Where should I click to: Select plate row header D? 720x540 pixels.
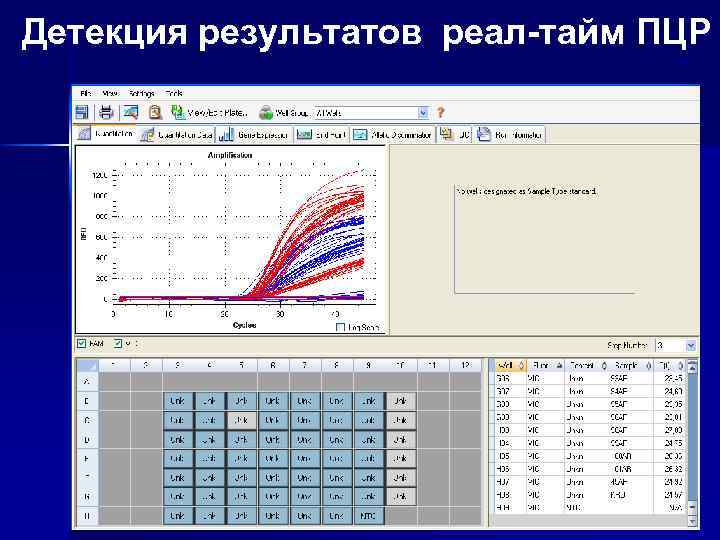point(87,439)
